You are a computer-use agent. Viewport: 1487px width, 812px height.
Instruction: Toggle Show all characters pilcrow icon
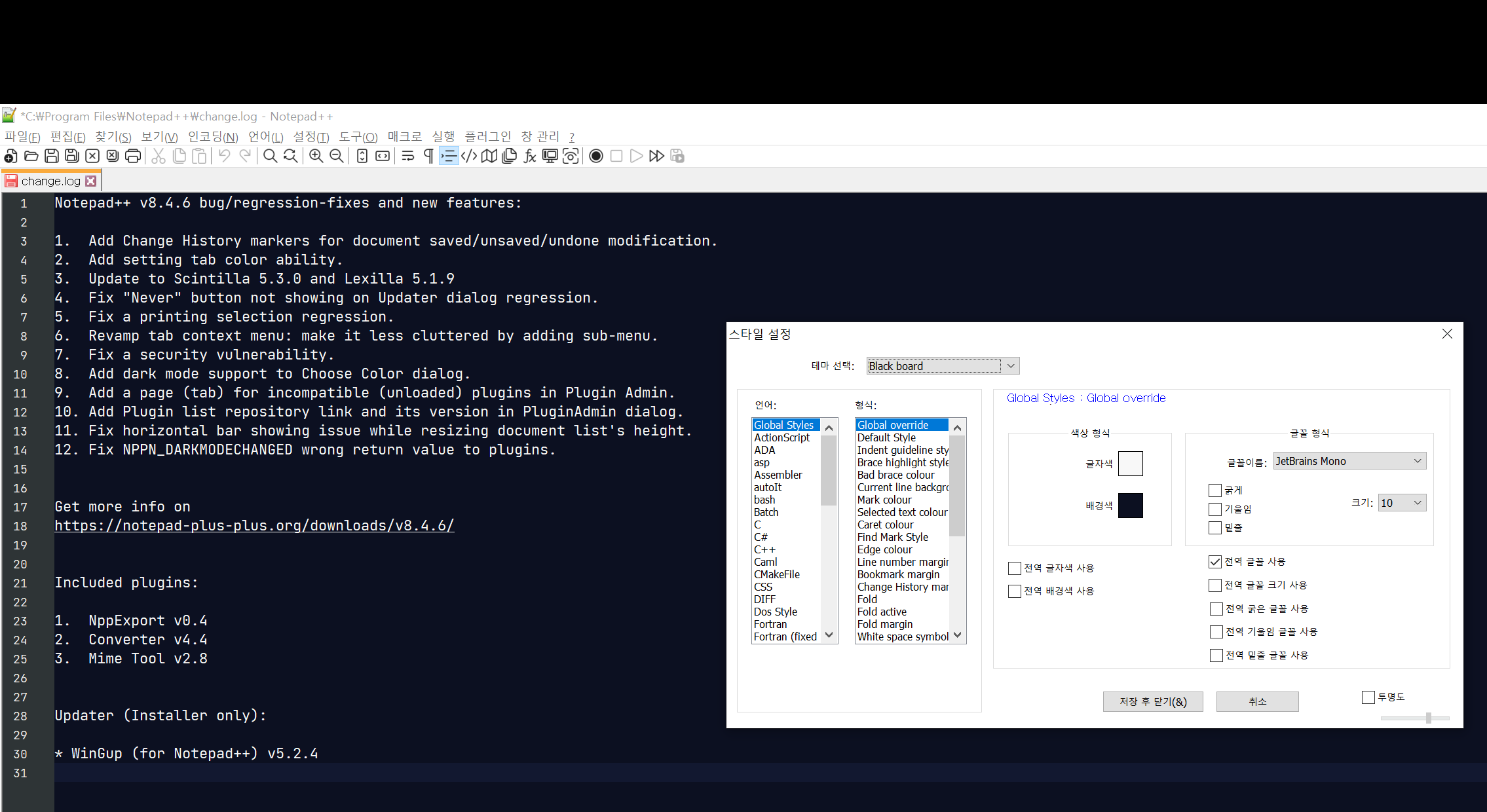(428, 156)
